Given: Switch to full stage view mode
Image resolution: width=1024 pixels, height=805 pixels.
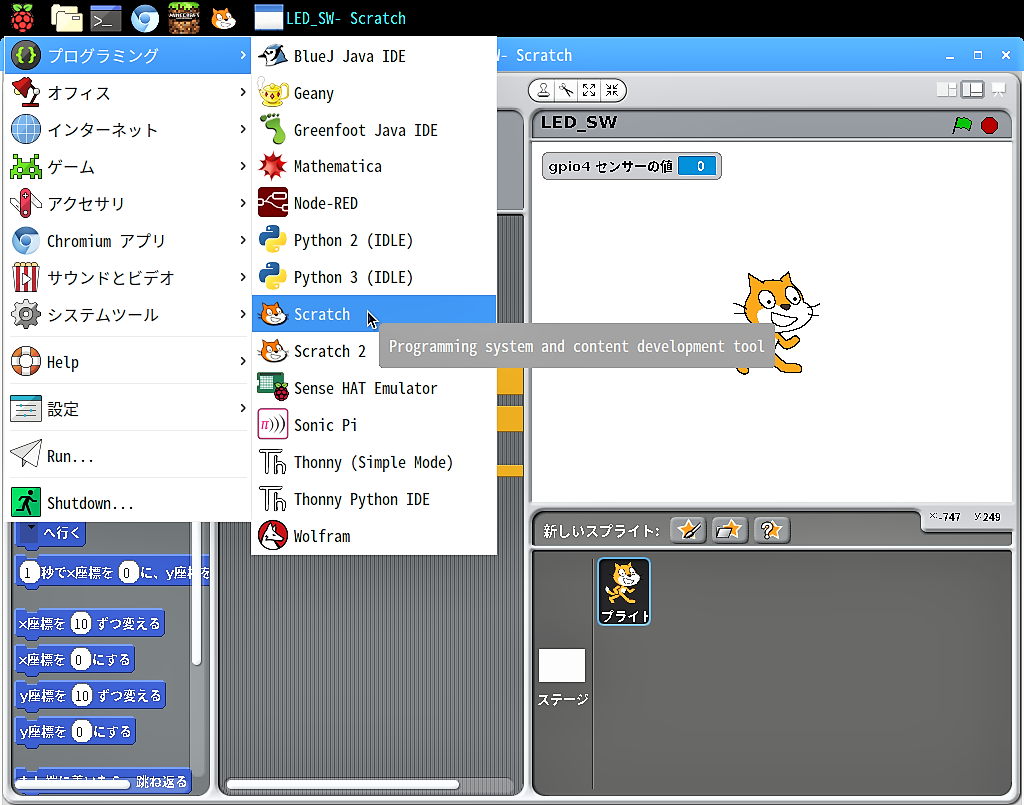Looking at the screenshot, I should (972, 89).
